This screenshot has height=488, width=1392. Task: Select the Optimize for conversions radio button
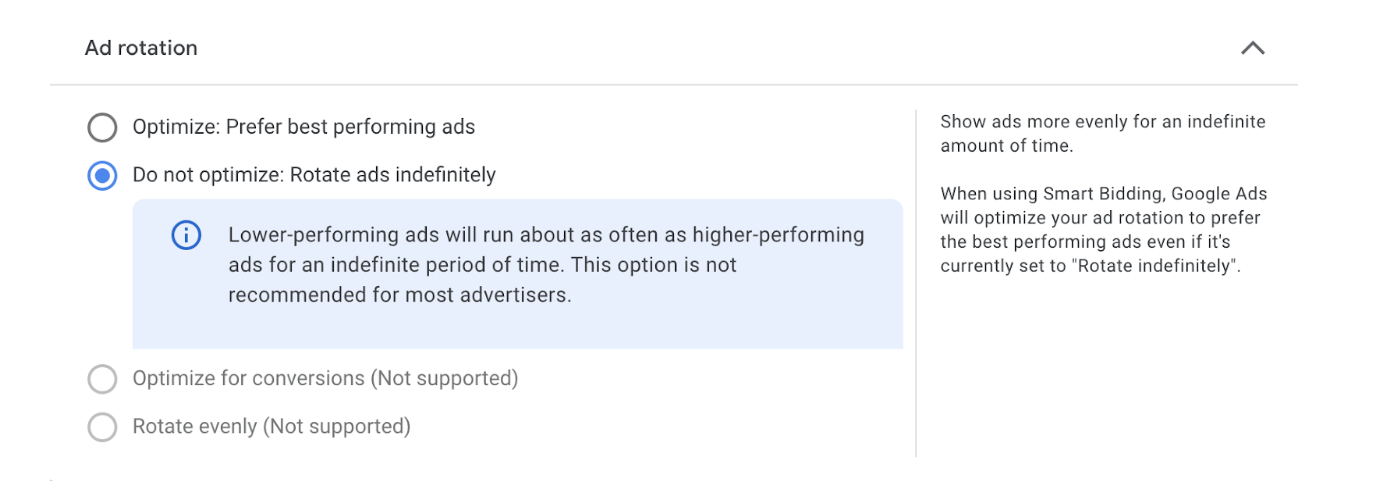coord(102,379)
